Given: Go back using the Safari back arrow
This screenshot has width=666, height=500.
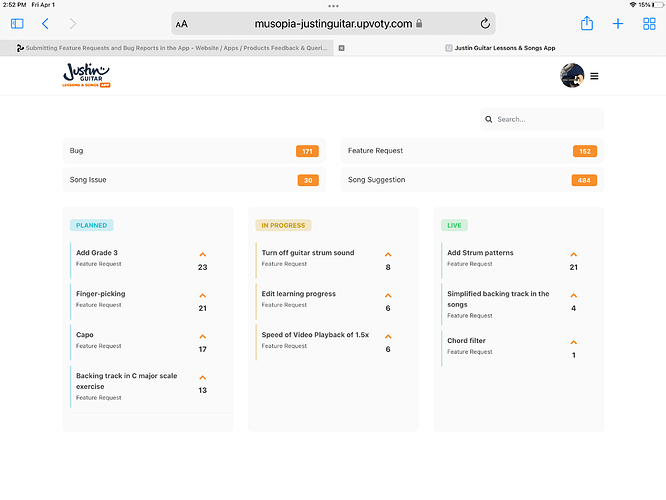Looking at the screenshot, I should point(45,23).
